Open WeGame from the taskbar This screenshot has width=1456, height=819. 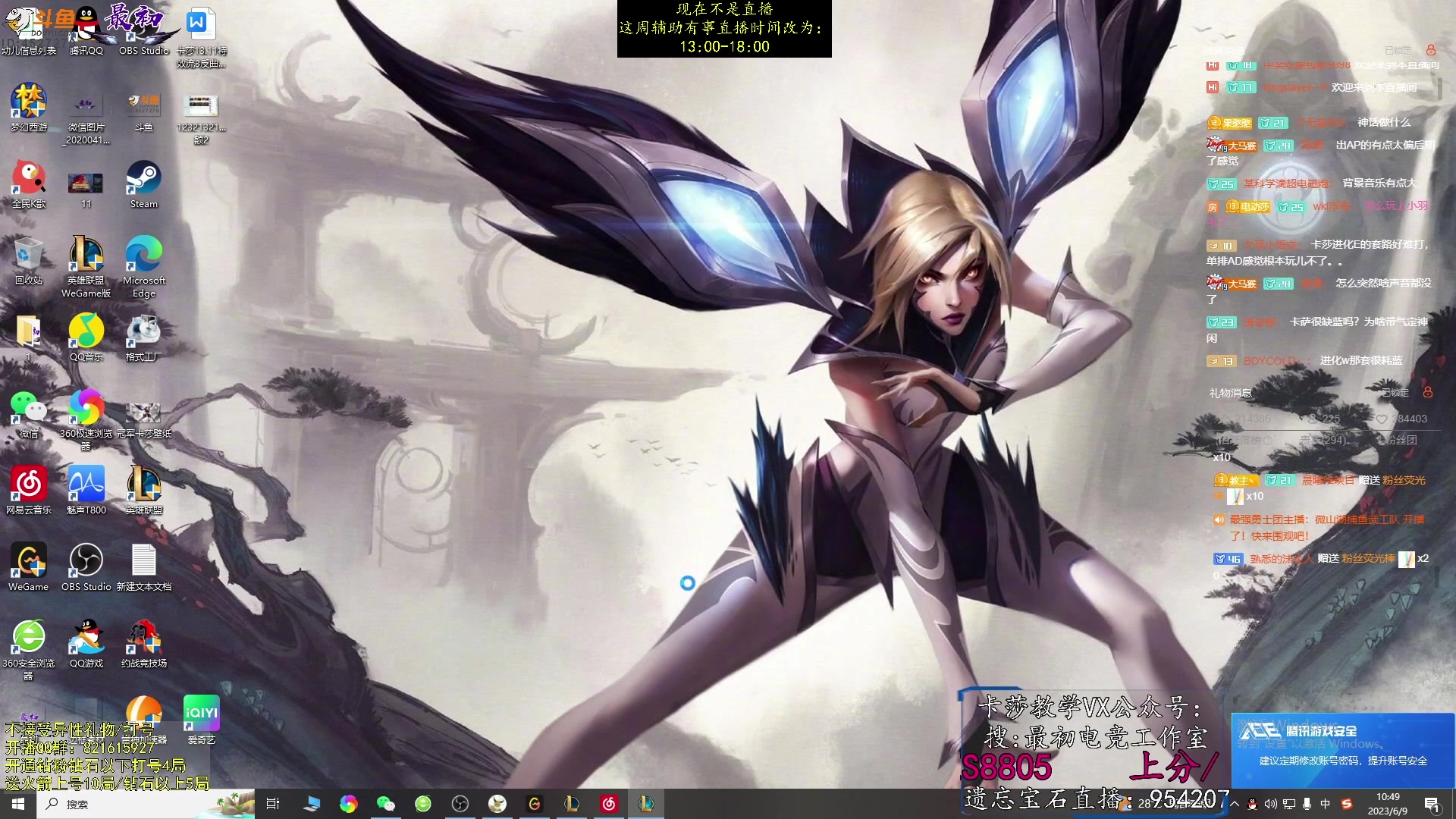pos(535,804)
